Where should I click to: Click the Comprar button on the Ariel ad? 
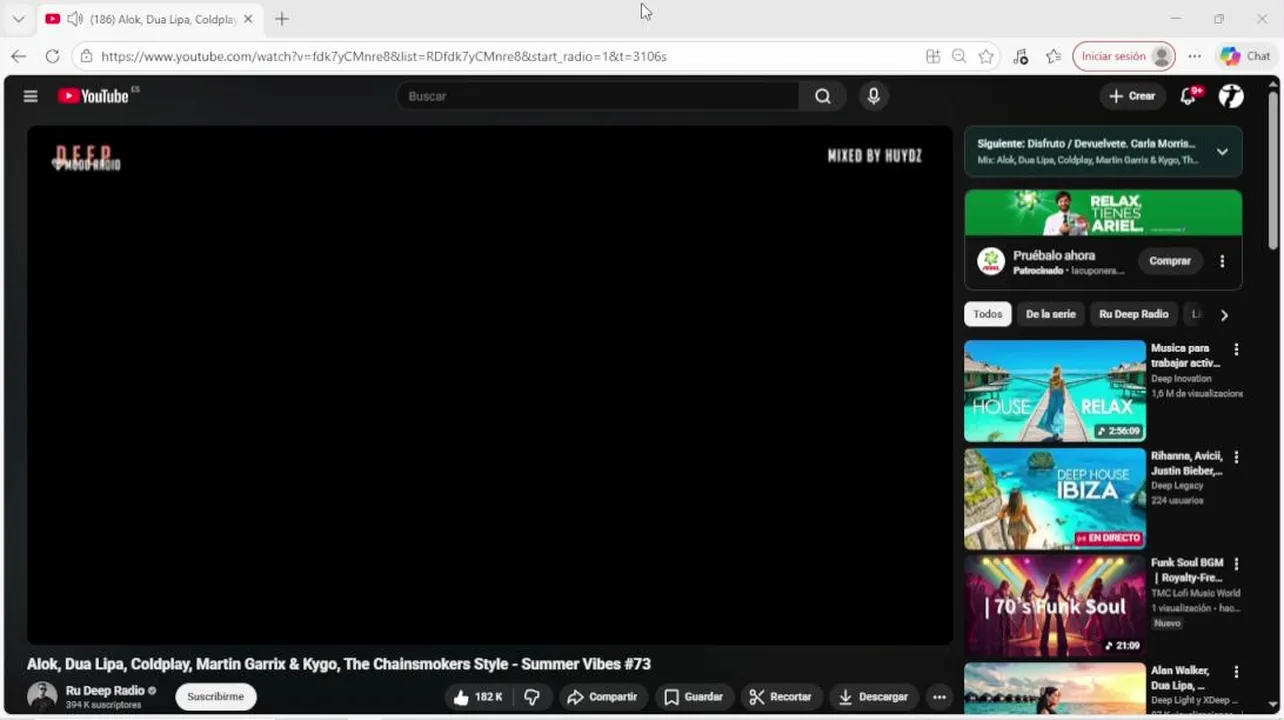pos(1170,261)
